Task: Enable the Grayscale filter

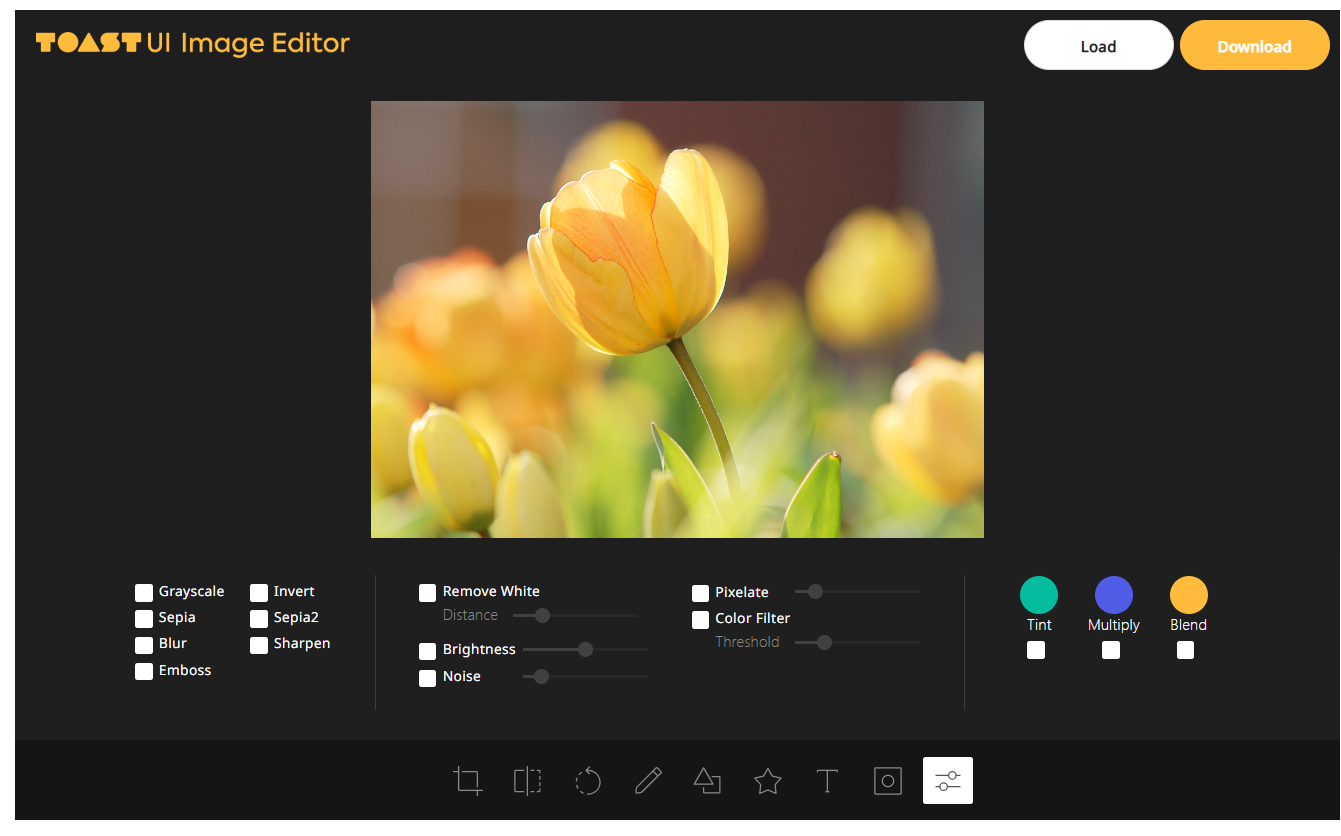Action: coord(144,592)
